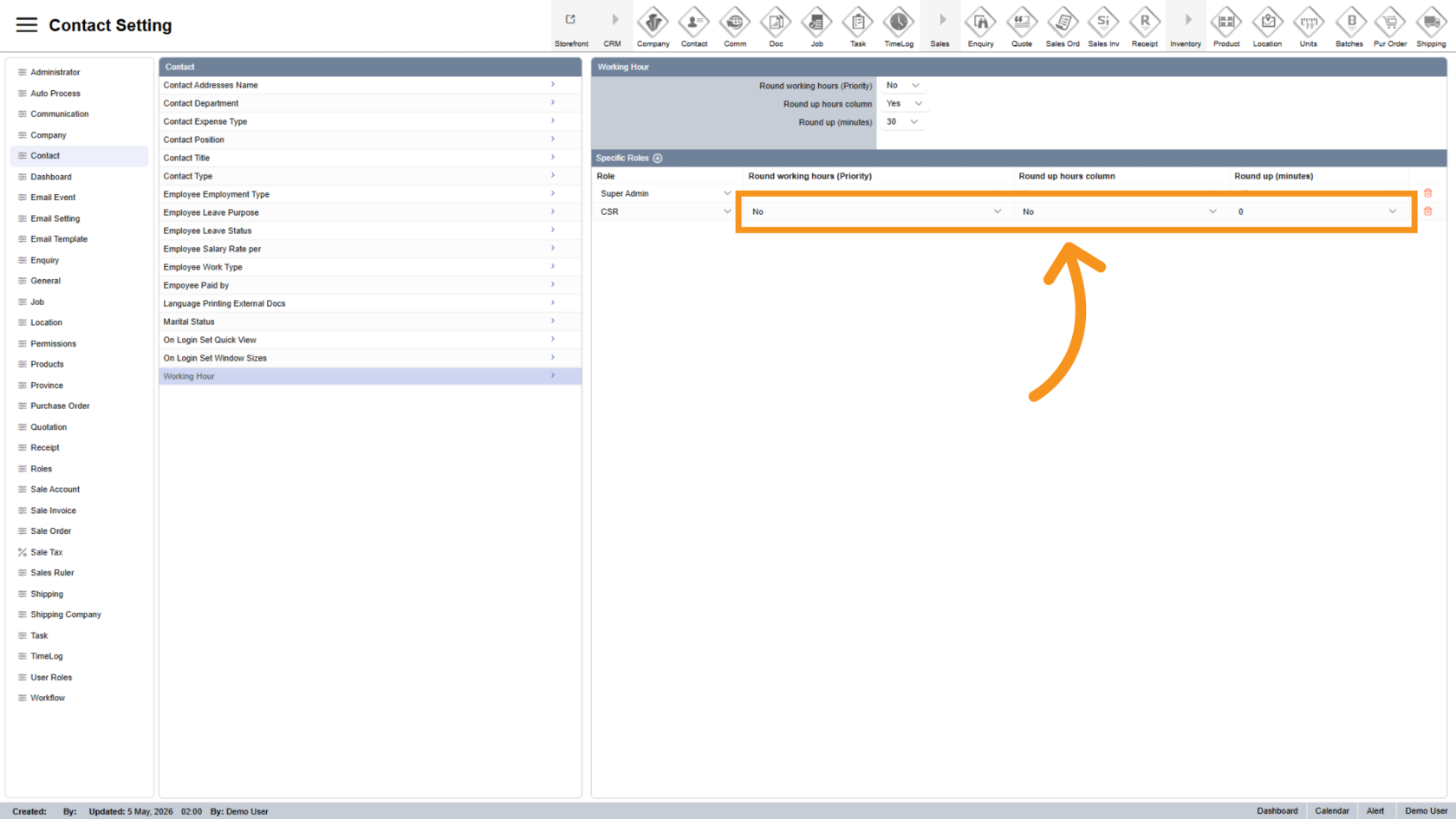Image resolution: width=1456 pixels, height=819 pixels.
Task: Open On Login Set Quick View setting
Action: [370, 340]
